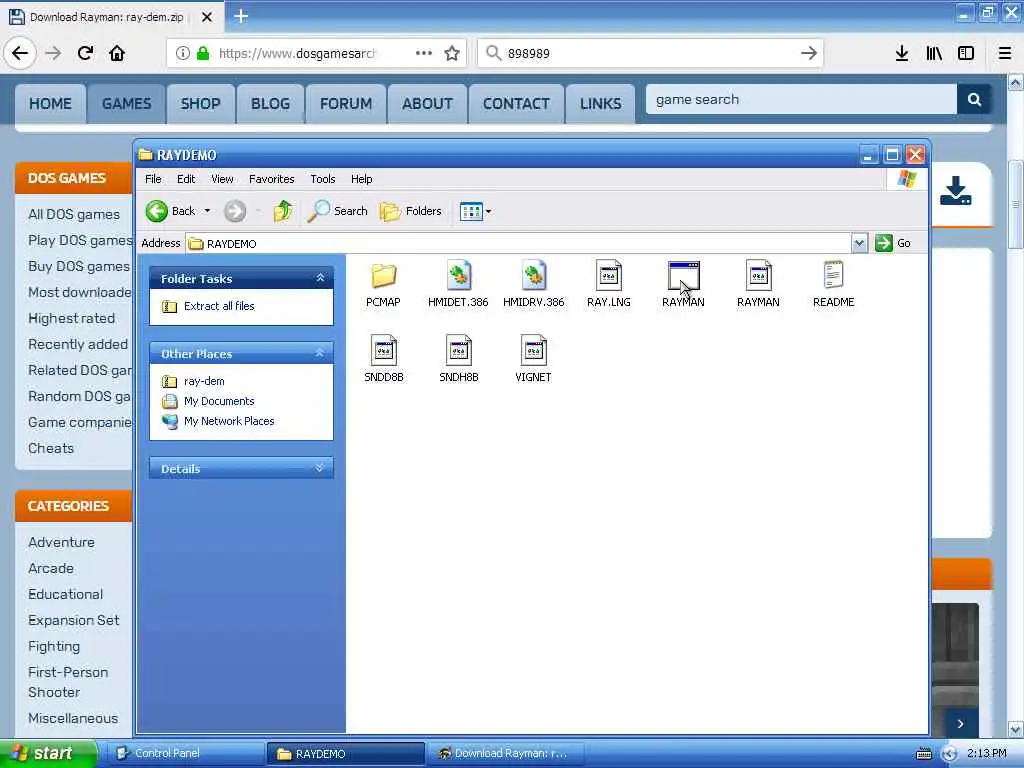The image size is (1024, 768).
Task: Open the Back history dropdown arrow
Action: pyautogui.click(x=207, y=211)
